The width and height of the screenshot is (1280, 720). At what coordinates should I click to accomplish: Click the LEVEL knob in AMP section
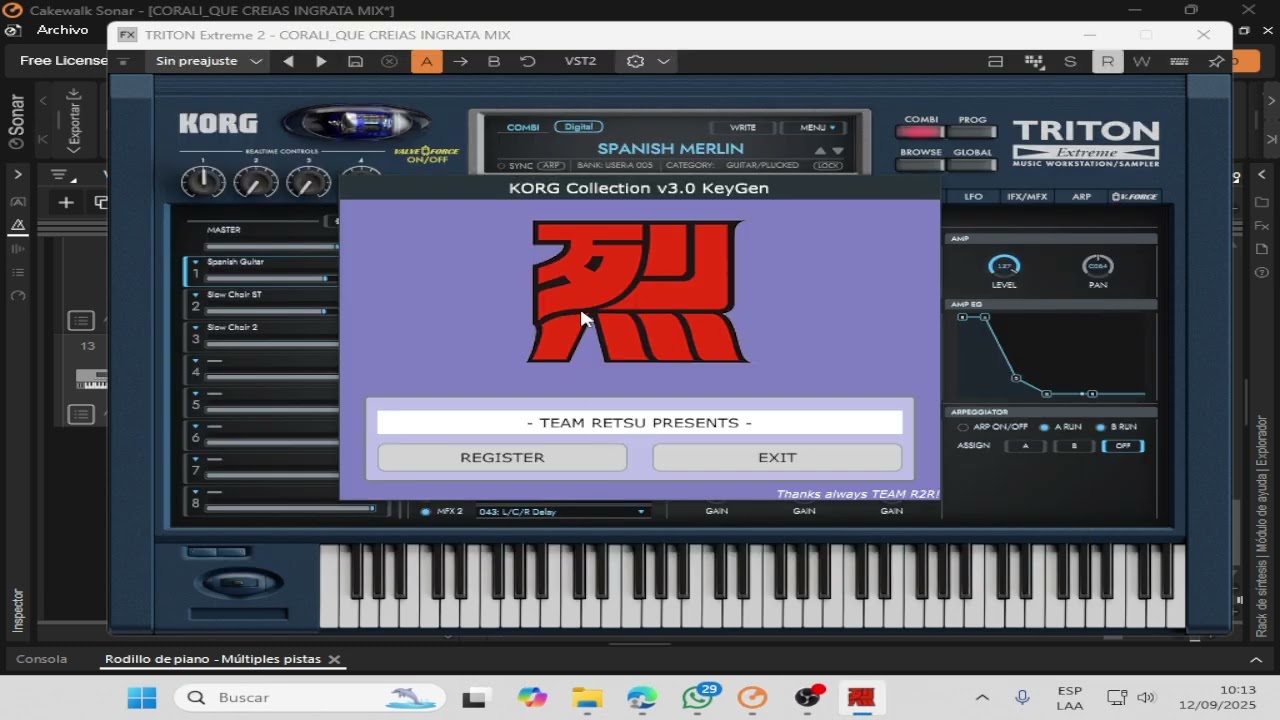pyautogui.click(x=1004, y=266)
